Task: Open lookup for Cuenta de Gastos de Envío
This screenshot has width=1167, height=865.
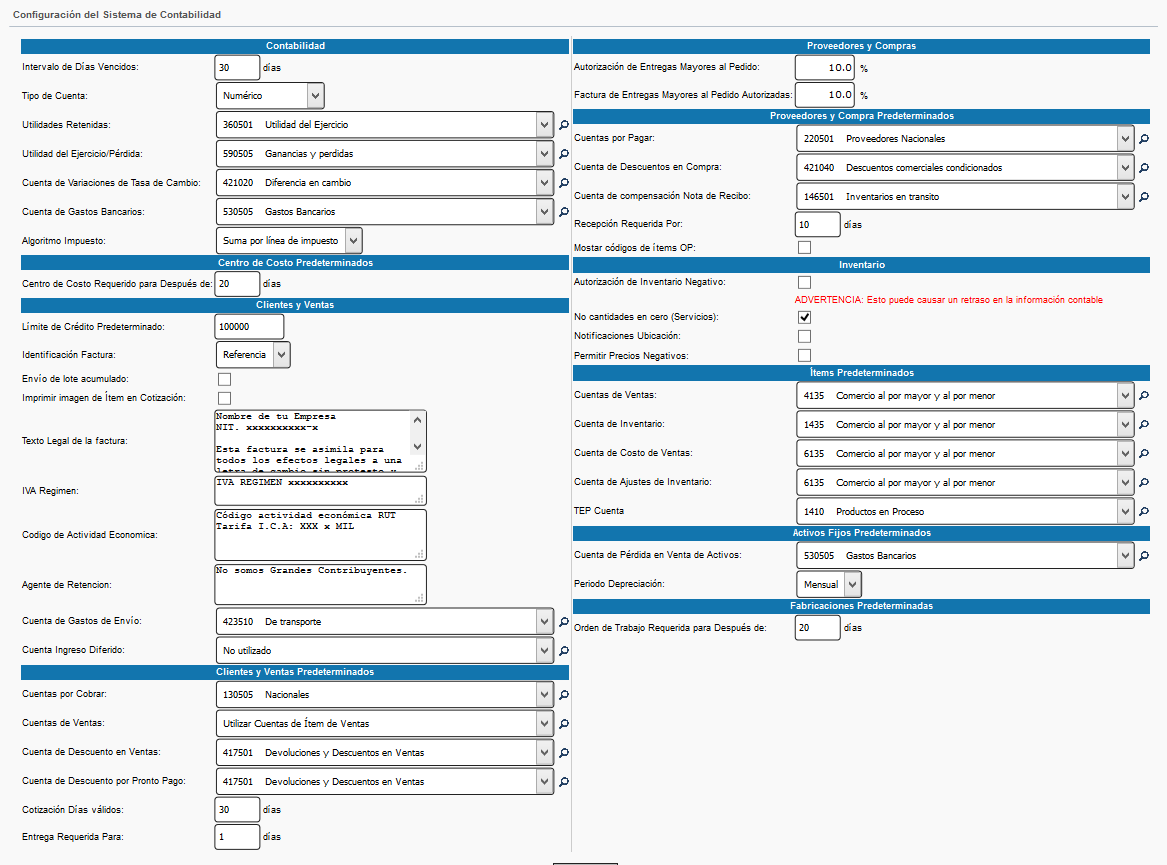Action: point(563,622)
